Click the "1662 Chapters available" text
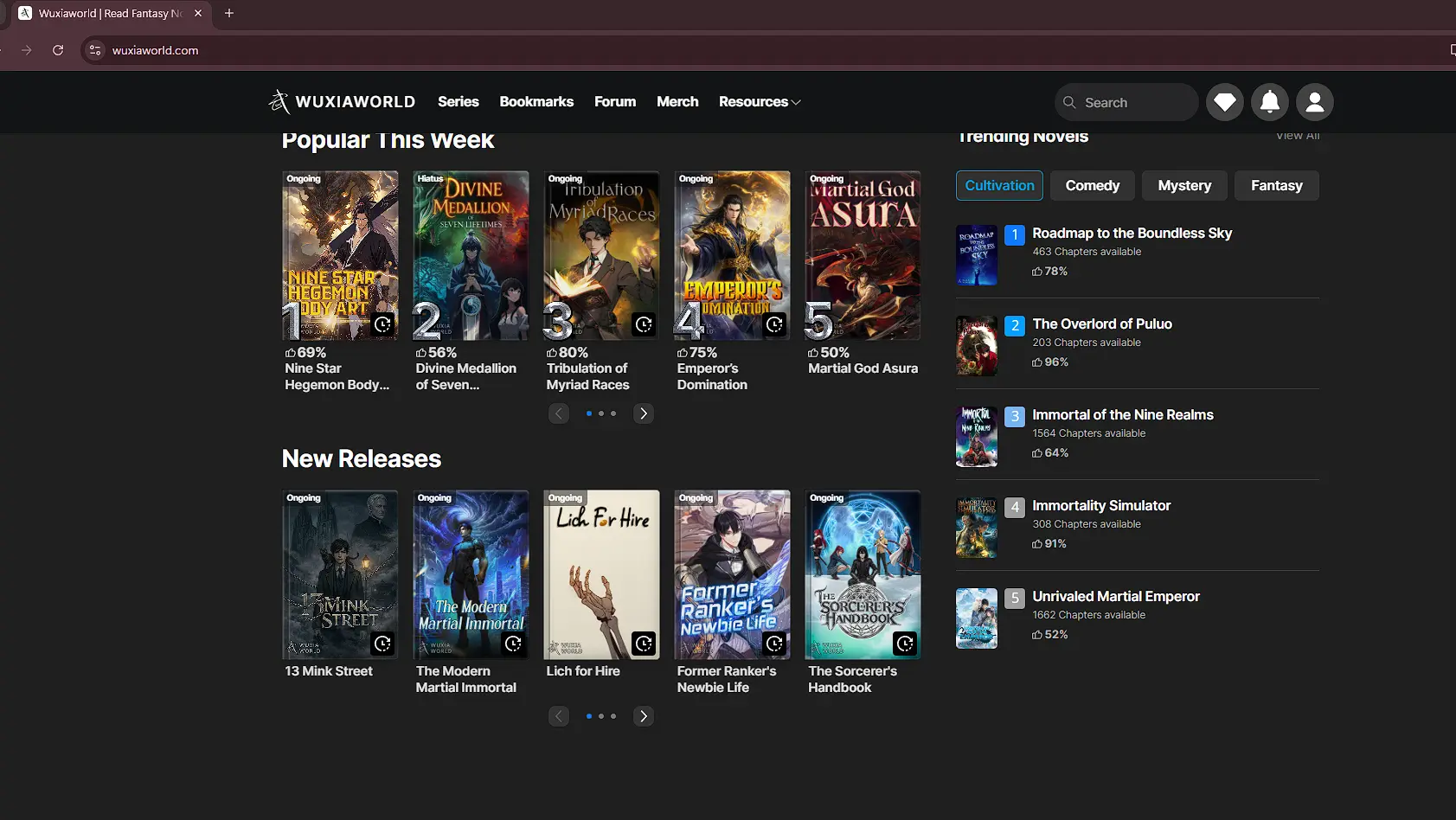Image resolution: width=1456 pixels, height=820 pixels. 1088,615
